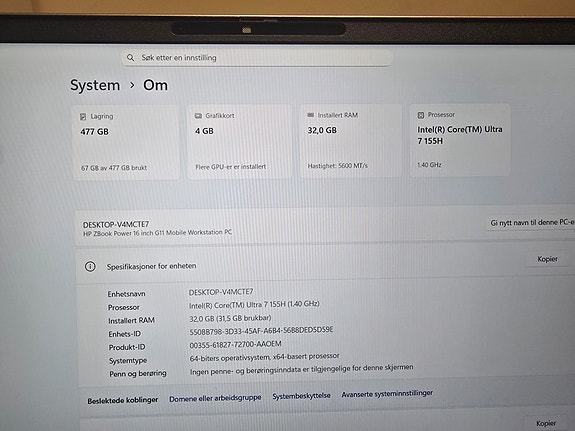575x431 pixels.
Task: Click the info icon beside Spesifikasjoner
Action: [x=90, y=266]
